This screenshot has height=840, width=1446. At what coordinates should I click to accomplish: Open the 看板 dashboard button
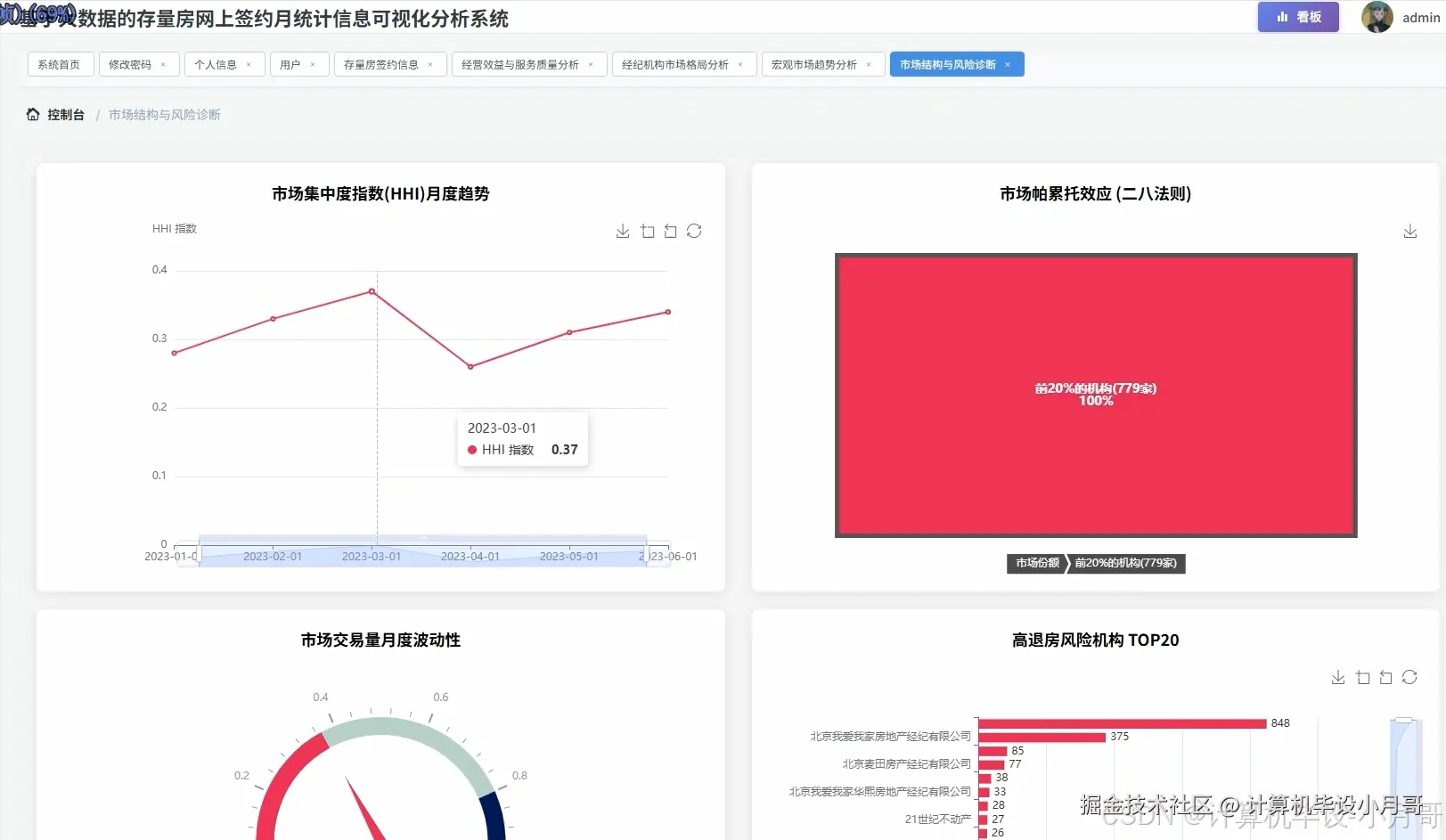(1298, 17)
